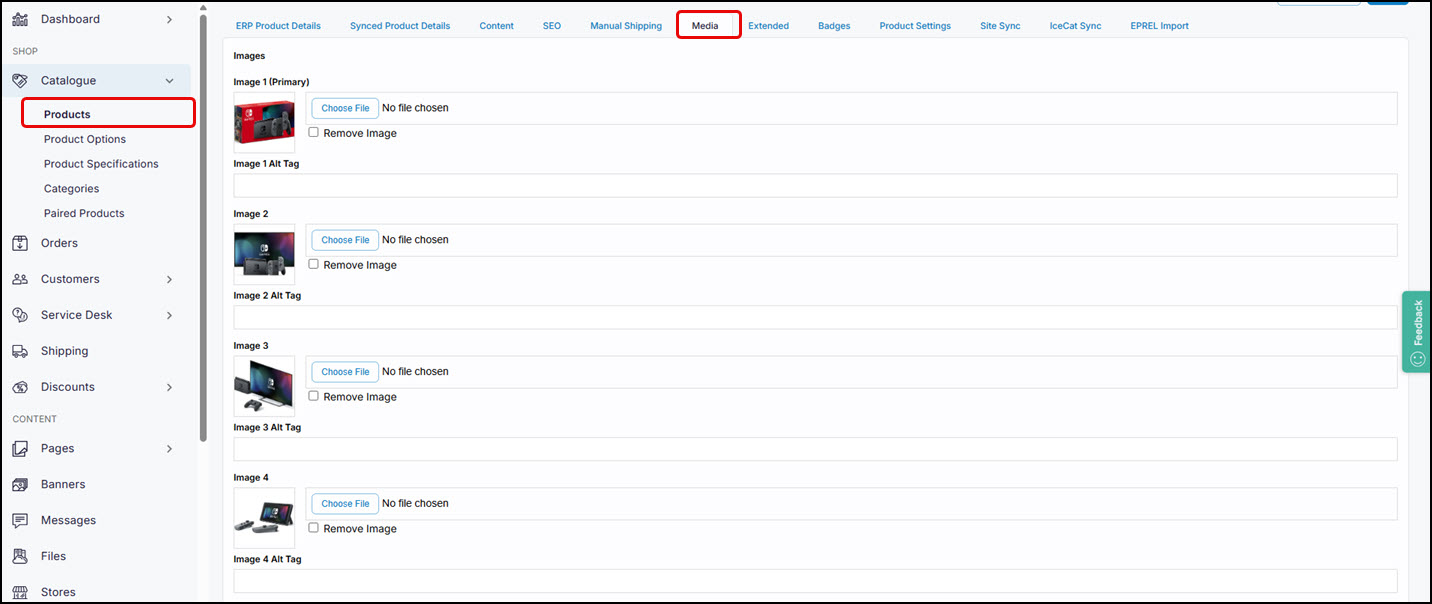Click the Customers people icon
1432x604 pixels.
[x=20, y=279]
